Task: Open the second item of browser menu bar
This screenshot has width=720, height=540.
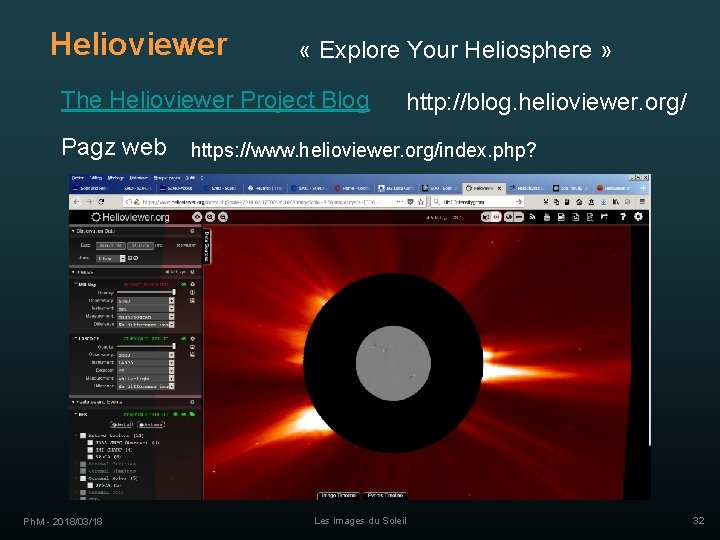Action: click(x=96, y=178)
